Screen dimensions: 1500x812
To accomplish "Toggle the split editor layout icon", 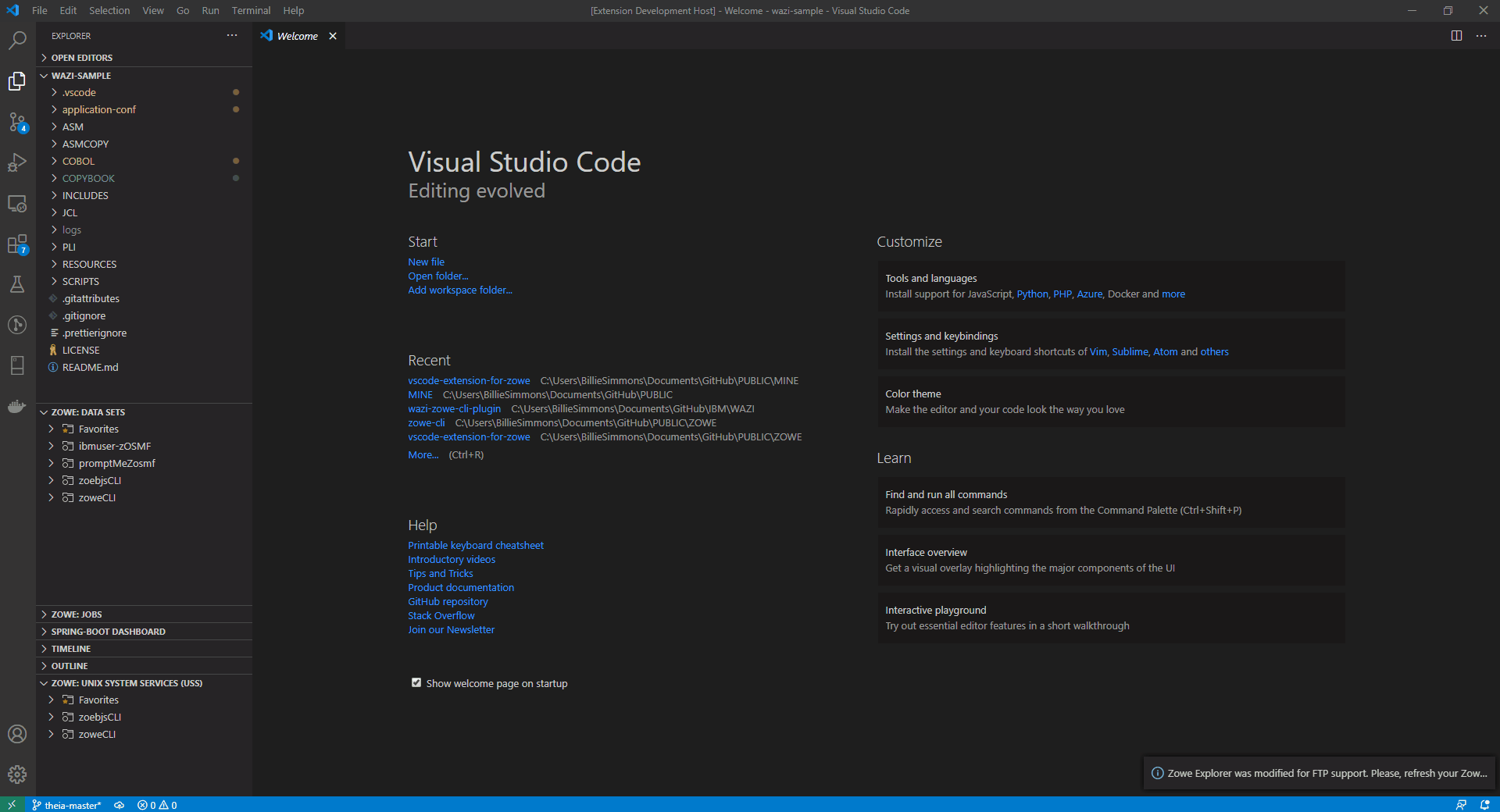I will (x=1455, y=36).
